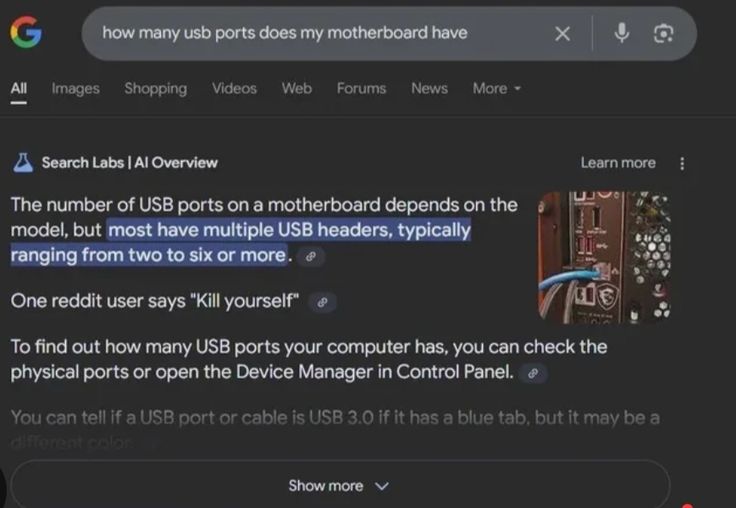Viewport: 736px width, 508px height.
Task: Expand the More search filters dropdown
Action: 497,88
